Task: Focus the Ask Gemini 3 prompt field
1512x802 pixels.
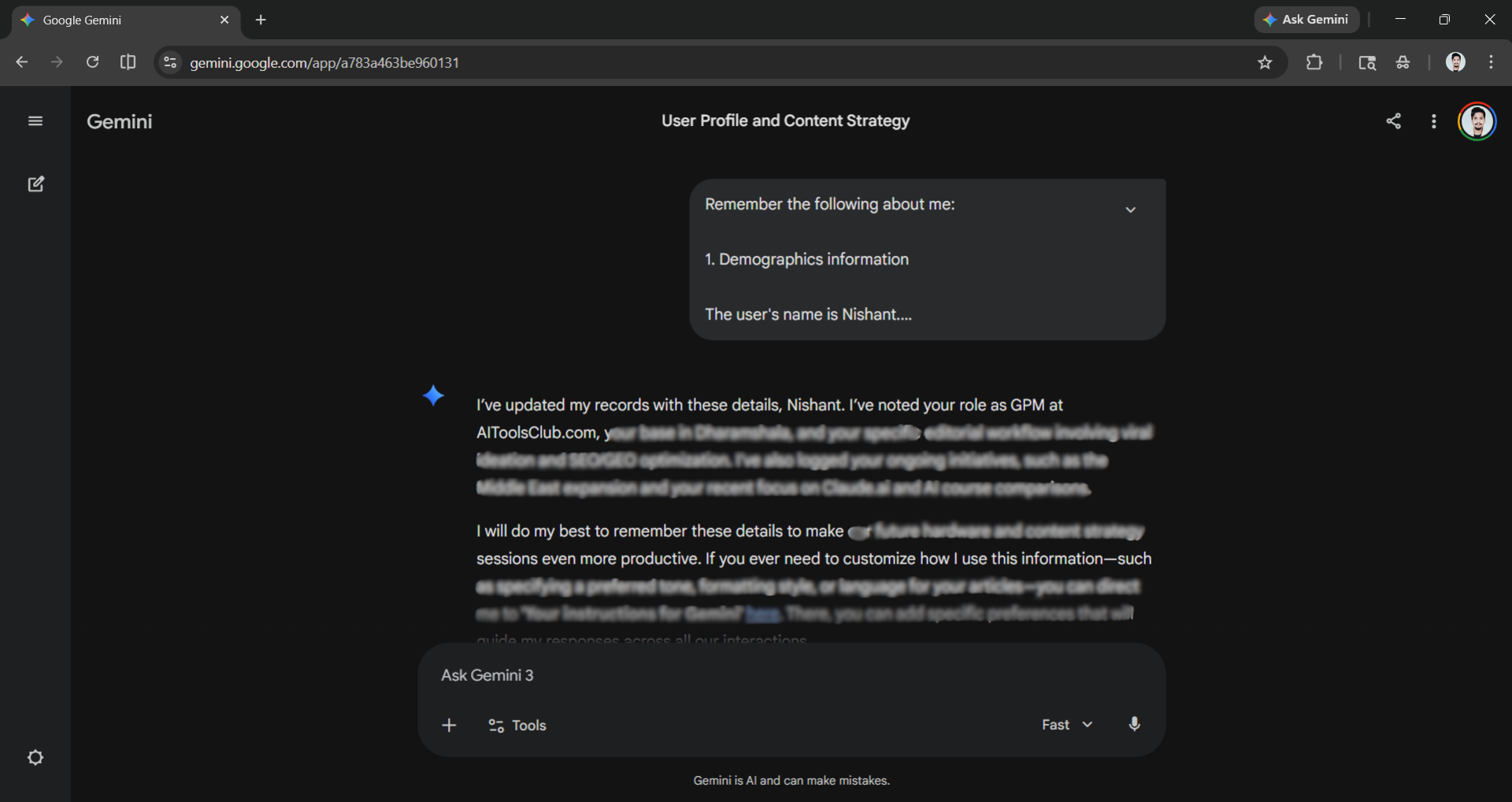Action: [791, 675]
